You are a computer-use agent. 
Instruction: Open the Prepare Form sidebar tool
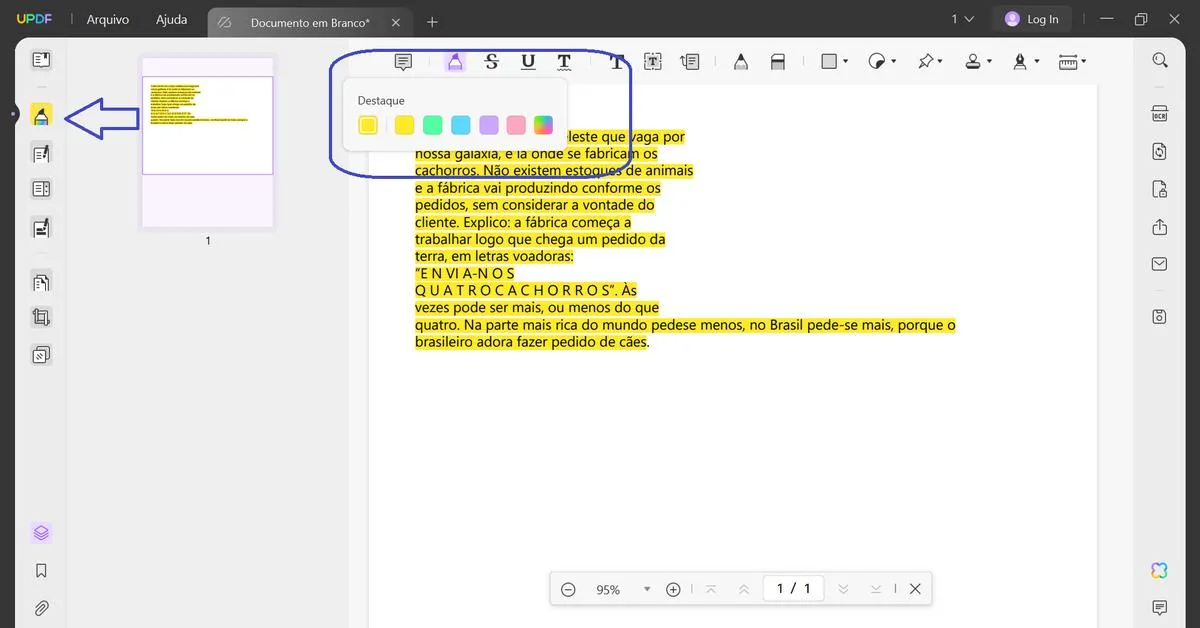point(41,189)
